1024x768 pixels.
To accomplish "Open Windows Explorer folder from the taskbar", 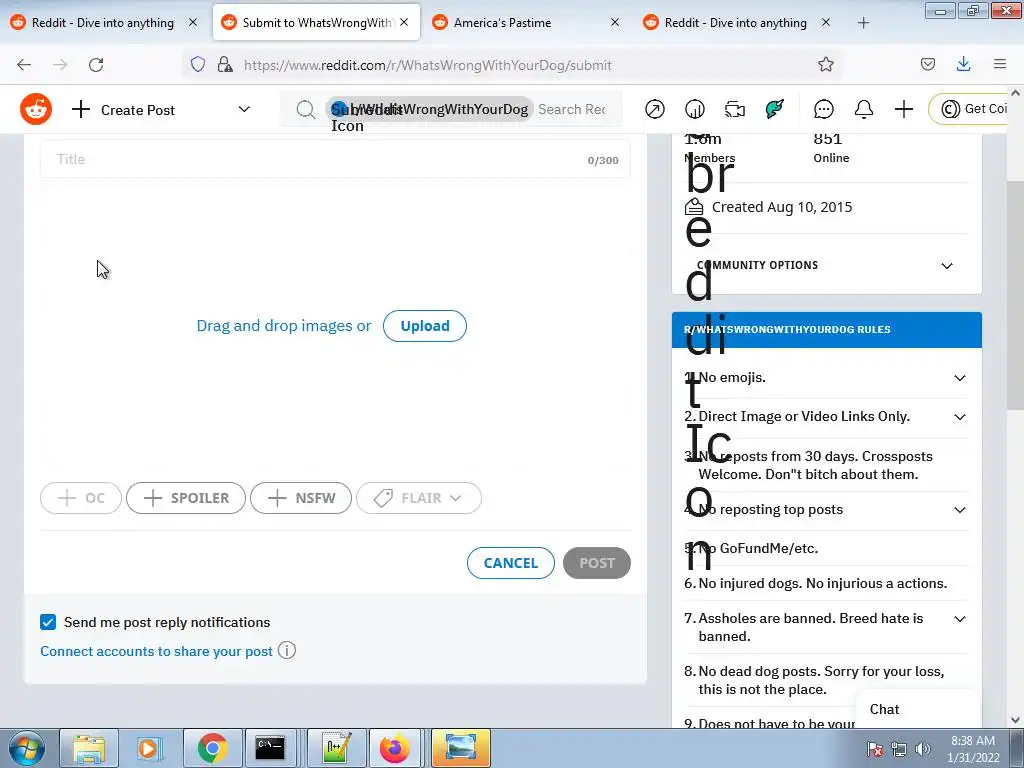I will (89, 748).
